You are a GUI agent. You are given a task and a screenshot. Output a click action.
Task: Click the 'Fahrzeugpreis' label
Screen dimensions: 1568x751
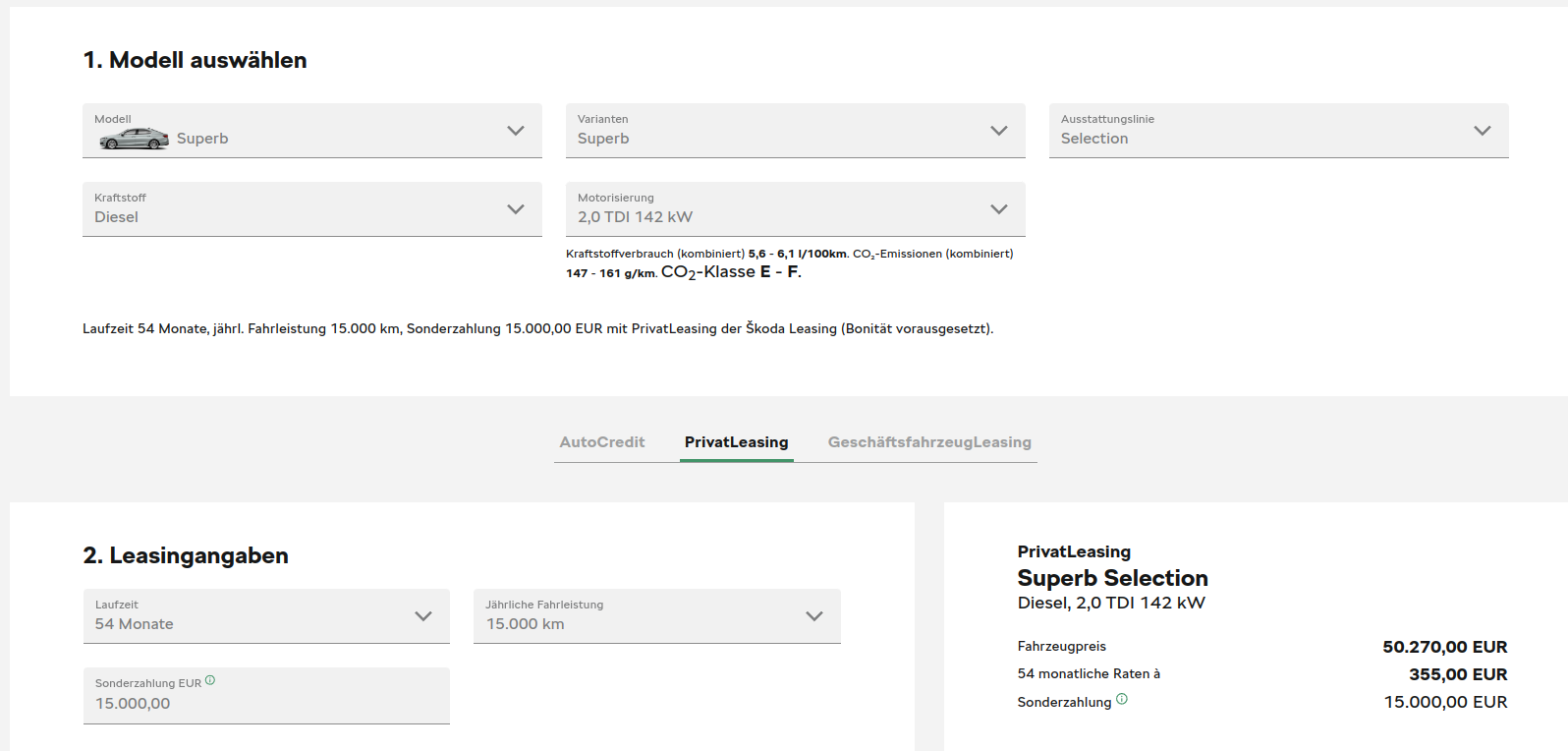[1062, 646]
